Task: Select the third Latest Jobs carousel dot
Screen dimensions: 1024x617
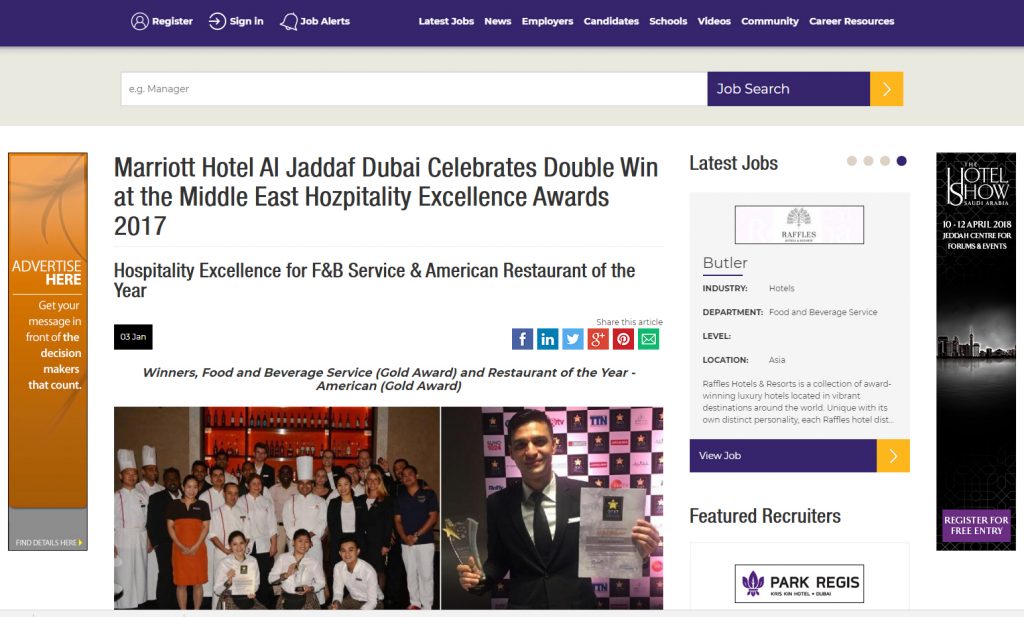Action: click(885, 161)
